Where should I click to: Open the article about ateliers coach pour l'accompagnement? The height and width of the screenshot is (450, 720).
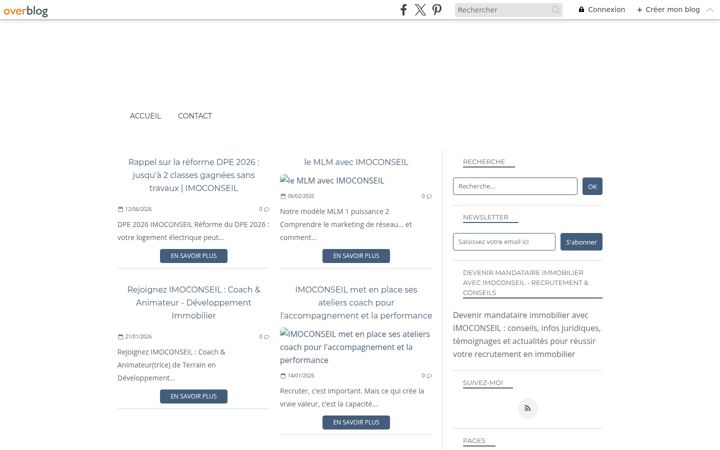356,303
